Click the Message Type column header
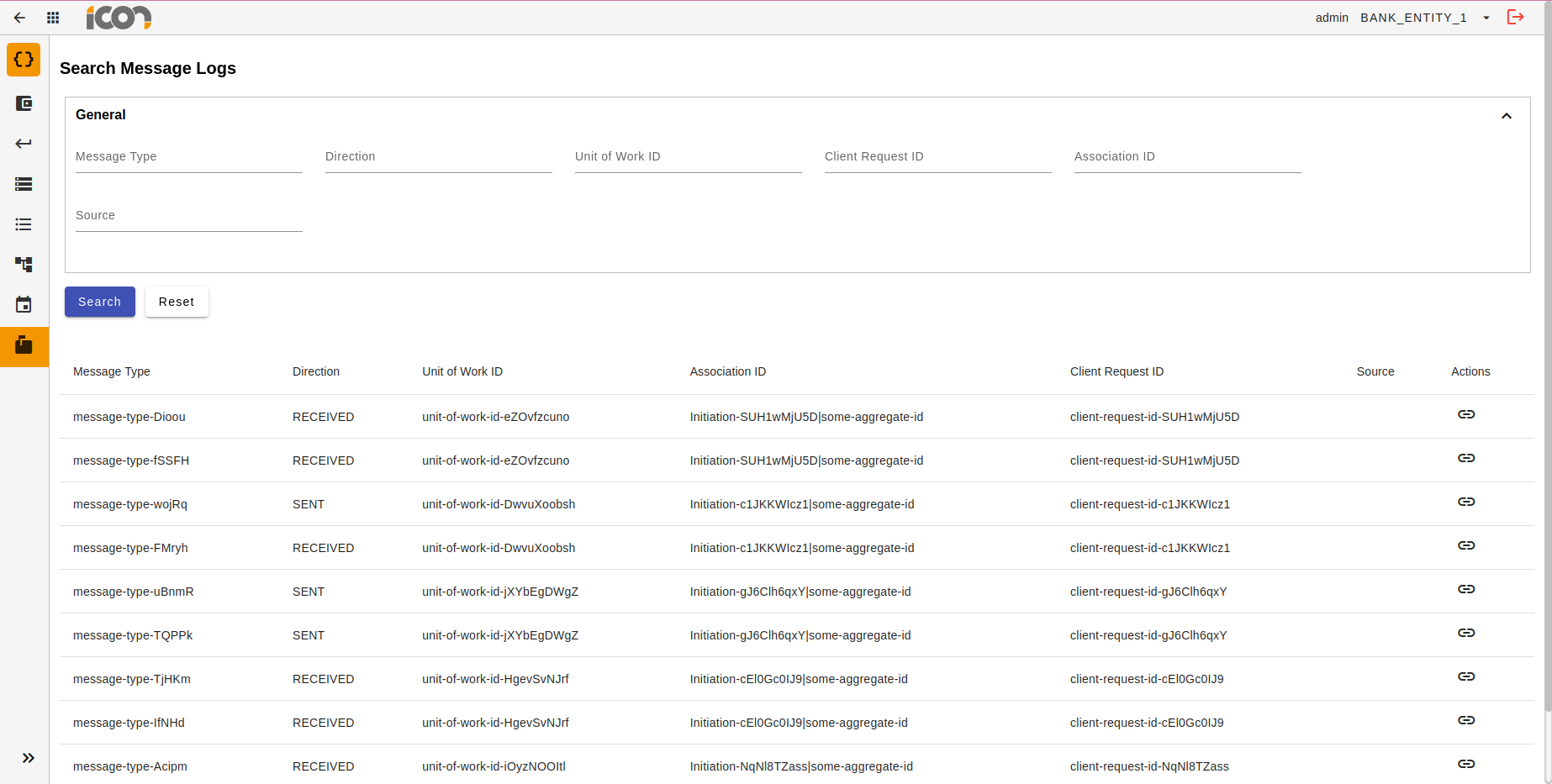 click(x=112, y=371)
